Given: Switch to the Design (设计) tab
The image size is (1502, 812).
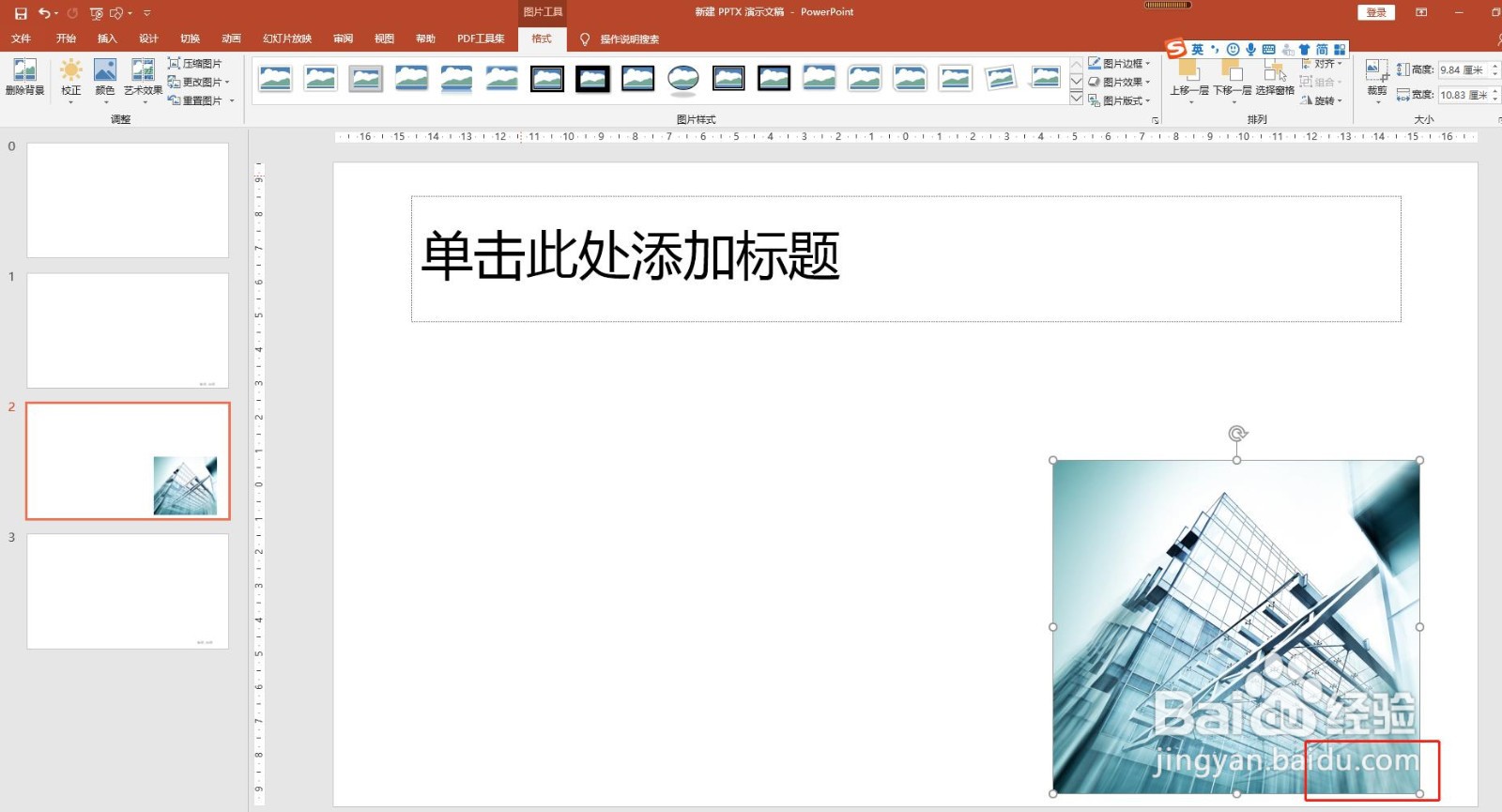Looking at the screenshot, I should point(148,38).
